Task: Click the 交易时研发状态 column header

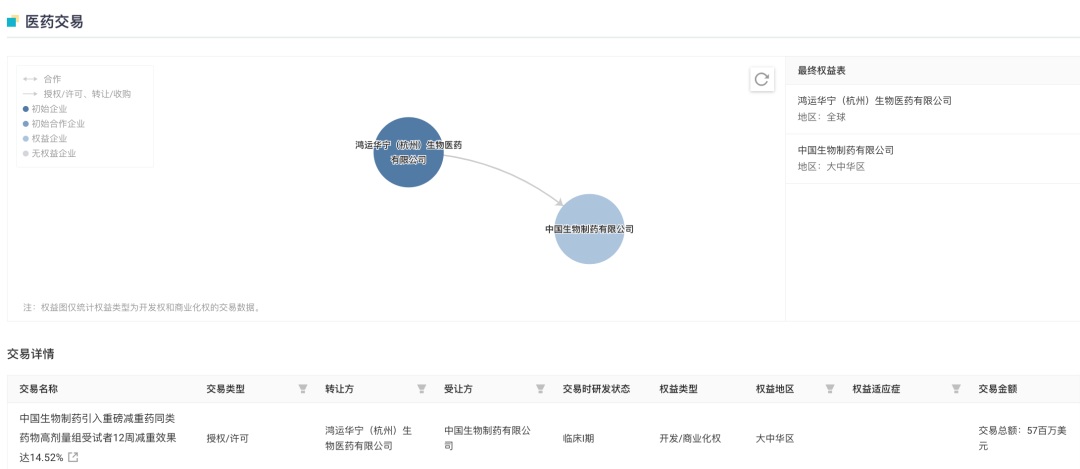Action: [x=596, y=389]
